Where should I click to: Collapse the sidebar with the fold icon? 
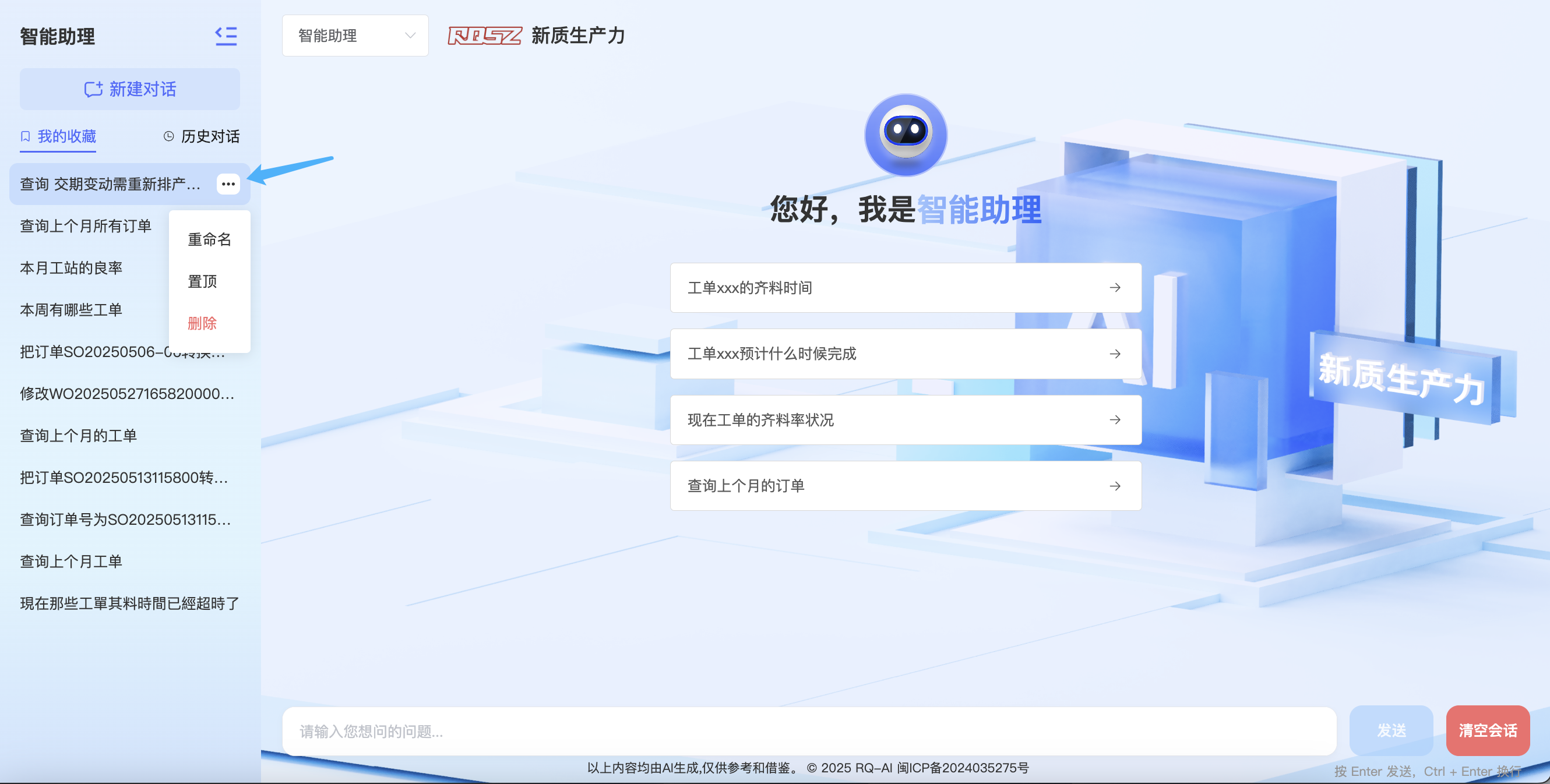pos(226,36)
